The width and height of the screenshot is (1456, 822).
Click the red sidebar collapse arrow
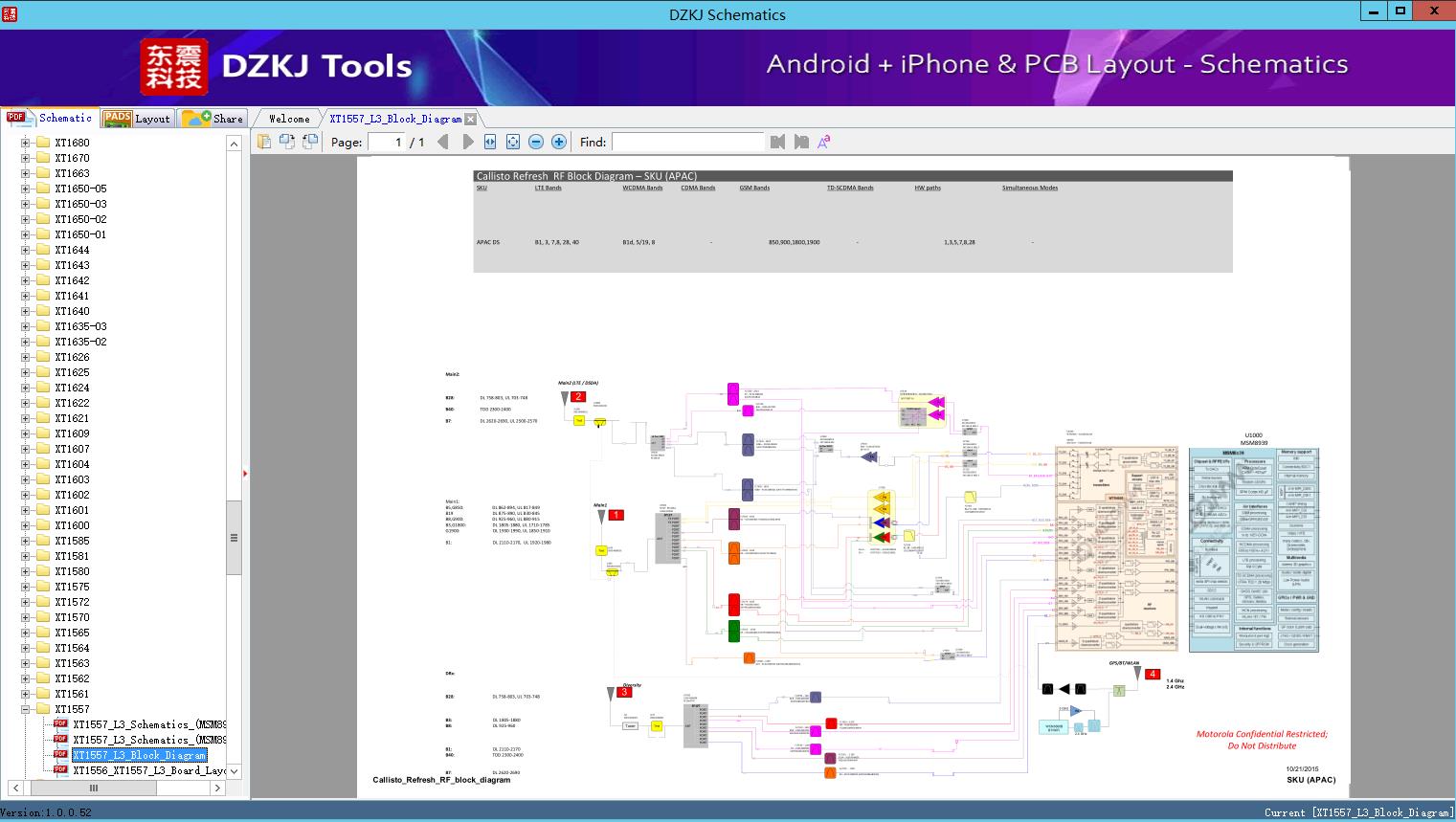coord(245,474)
